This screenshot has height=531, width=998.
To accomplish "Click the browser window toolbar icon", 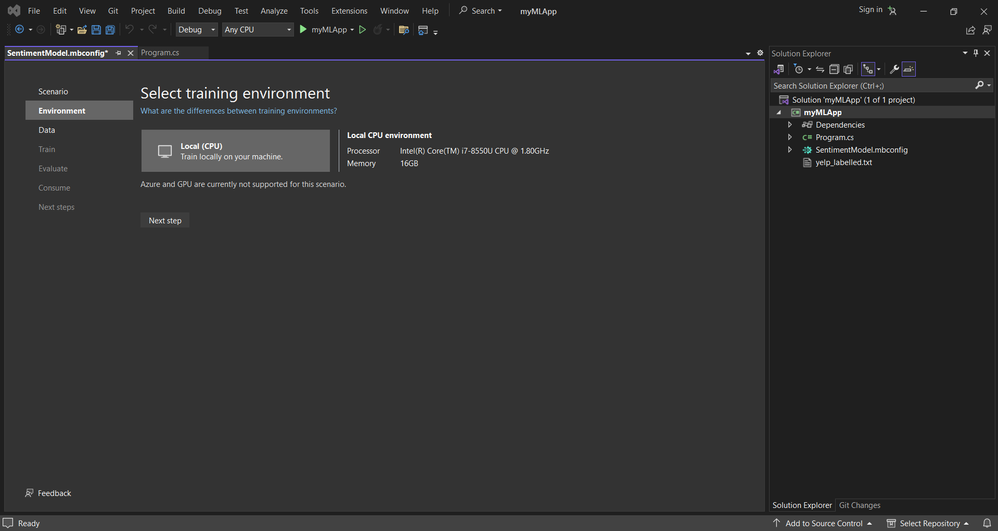I will tap(423, 30).
